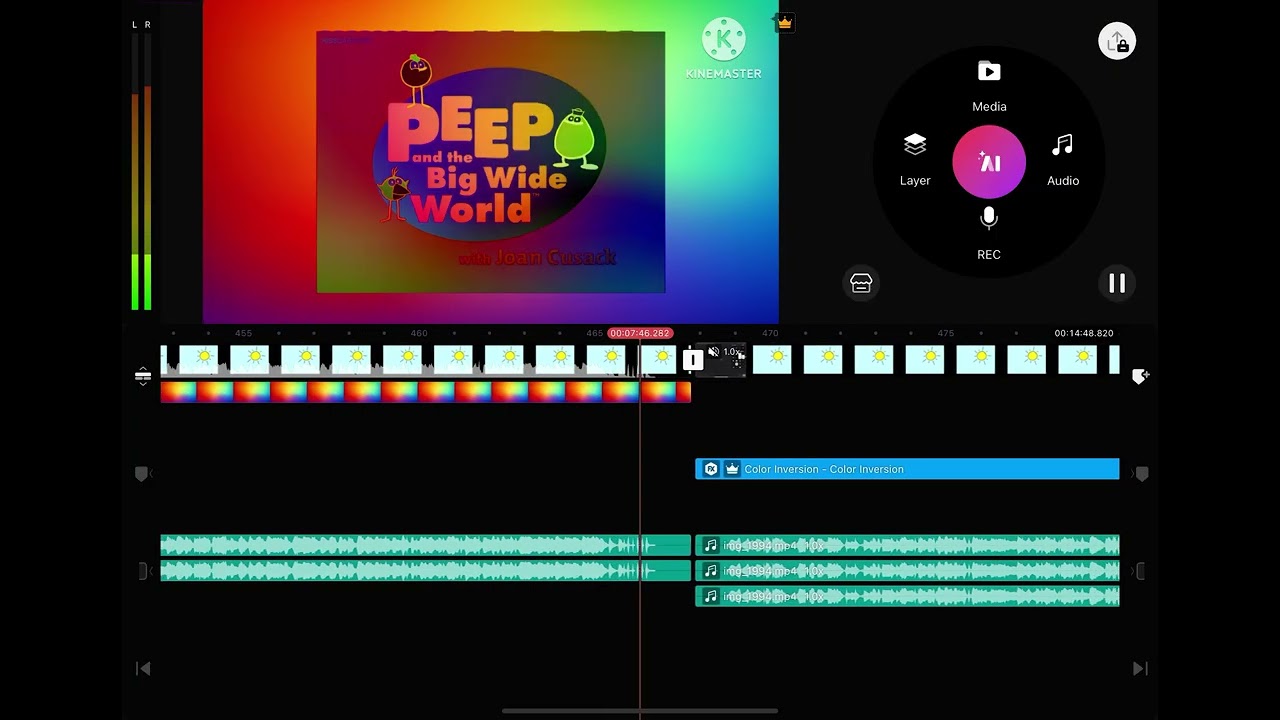Click the right audio level meter
This screenshot has width=1280, height=720.
[148, 172]
